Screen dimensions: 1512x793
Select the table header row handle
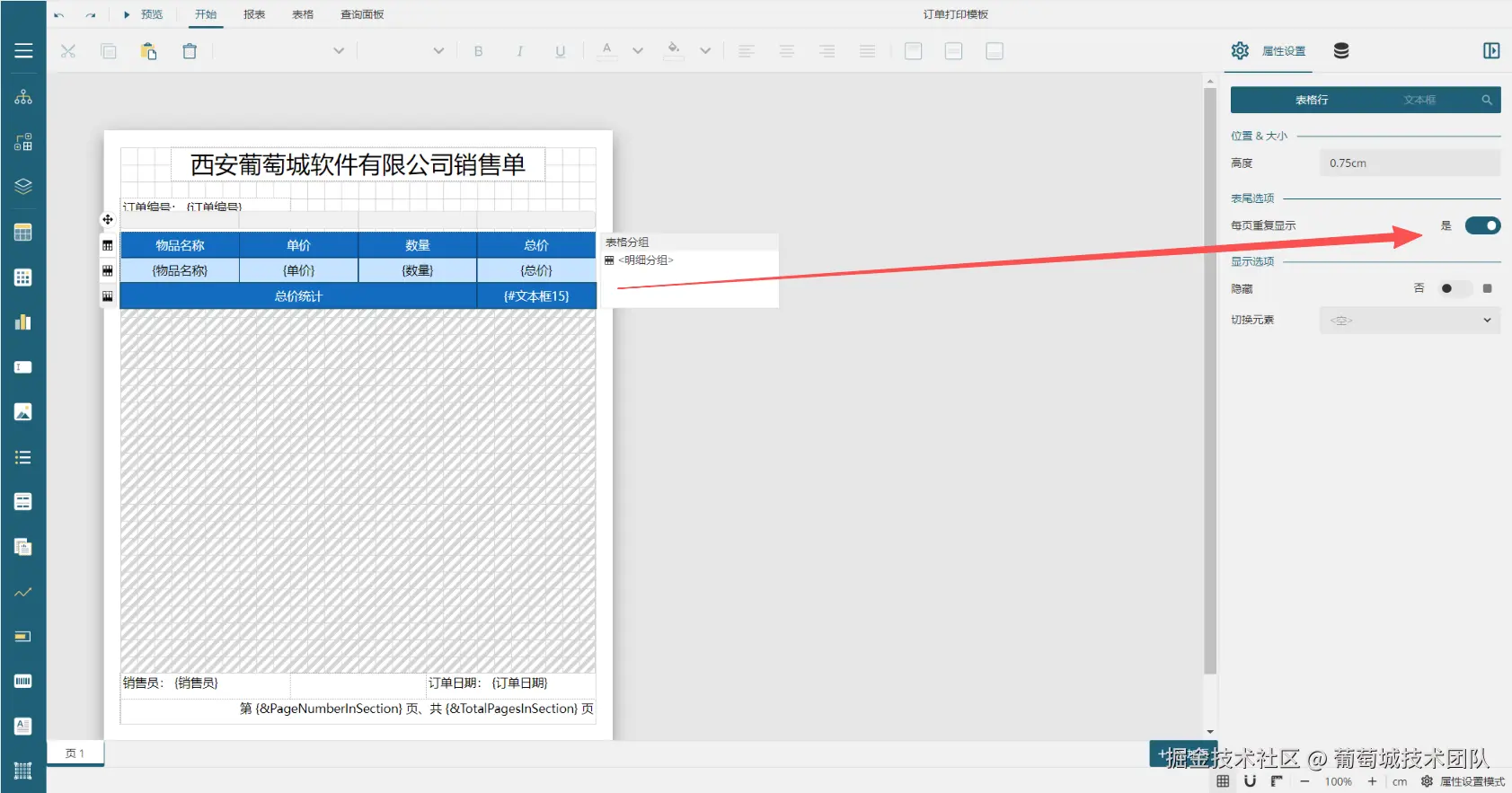point(108,245)
